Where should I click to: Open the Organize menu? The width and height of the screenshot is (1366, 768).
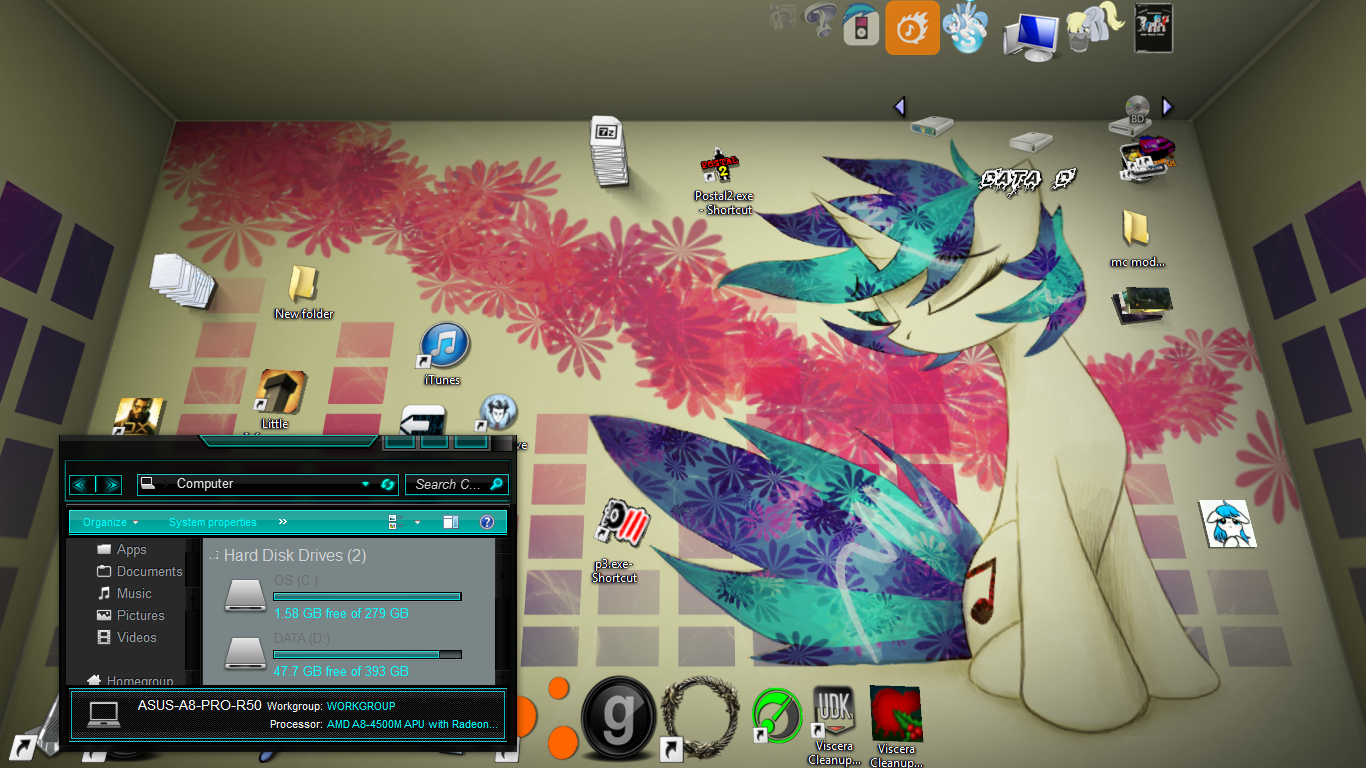pos(111,522)
